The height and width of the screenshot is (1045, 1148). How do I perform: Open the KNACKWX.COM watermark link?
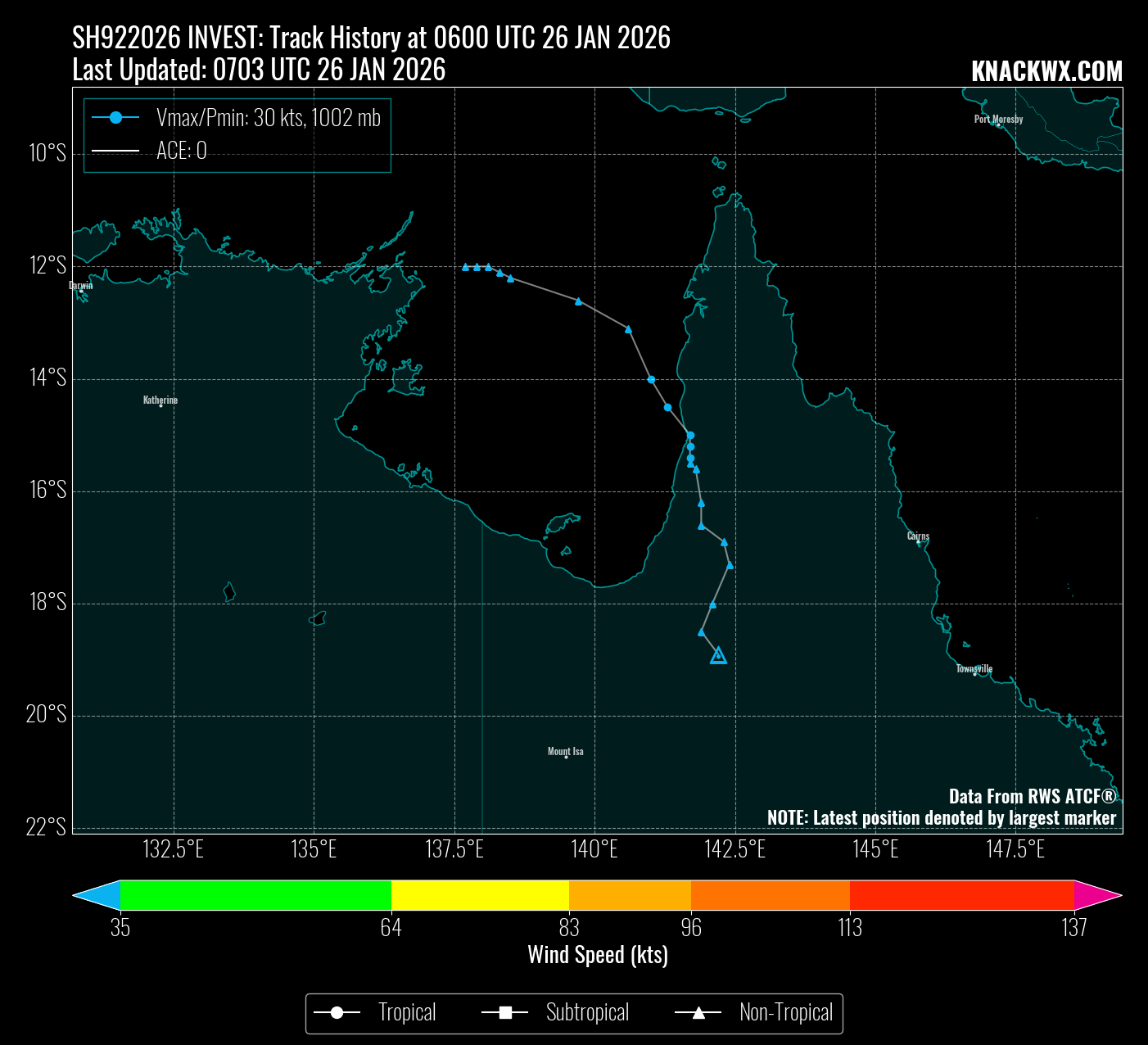tap(1046, 72)
